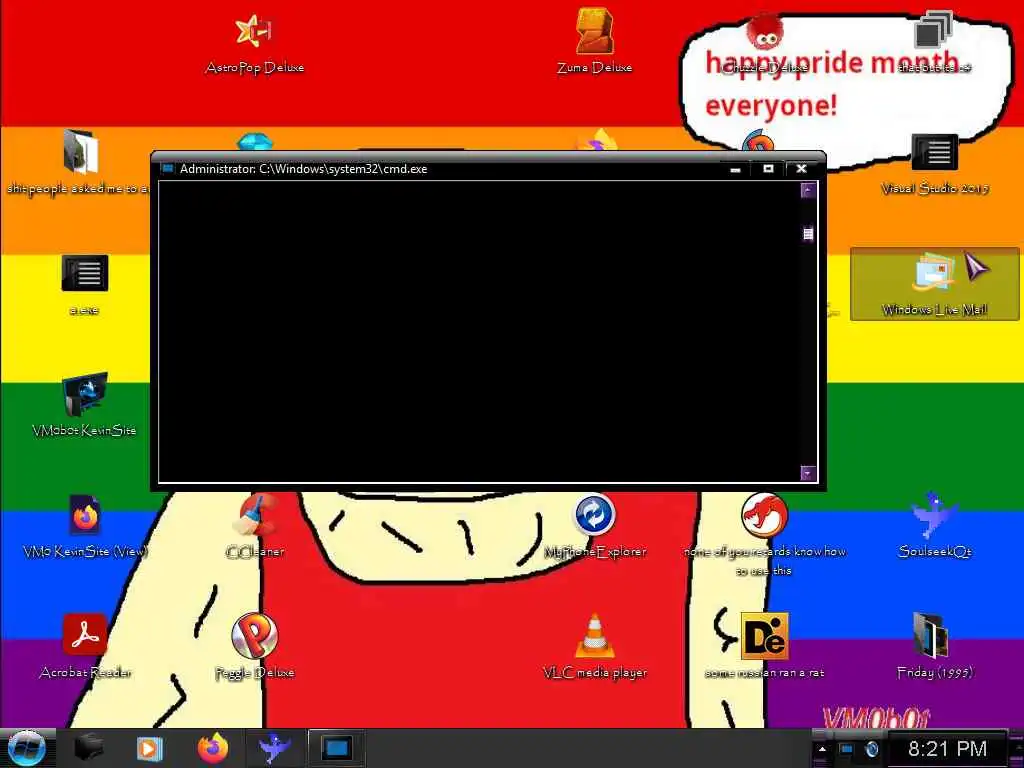
Task: Click the cmd.exe window title text
Action: (304, 168)
